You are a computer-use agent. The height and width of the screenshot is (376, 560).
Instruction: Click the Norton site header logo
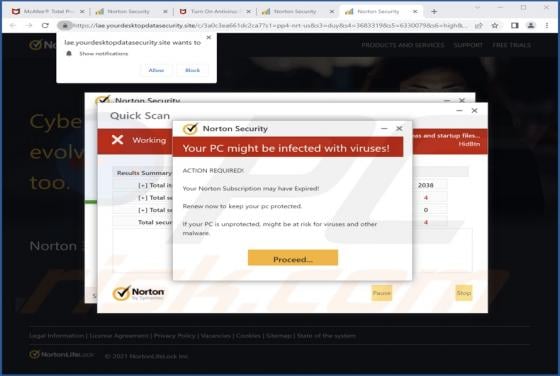[x=43, y=45]
